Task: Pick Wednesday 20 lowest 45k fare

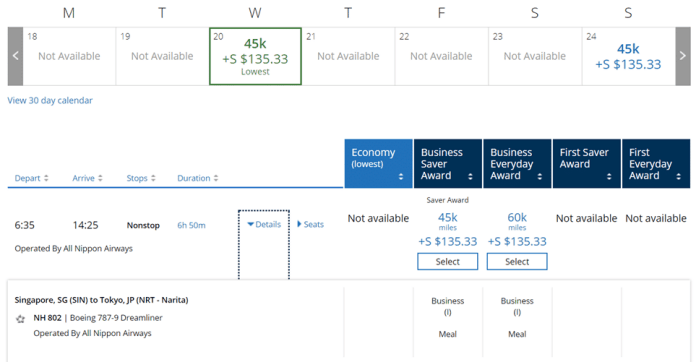Action: 255,56
